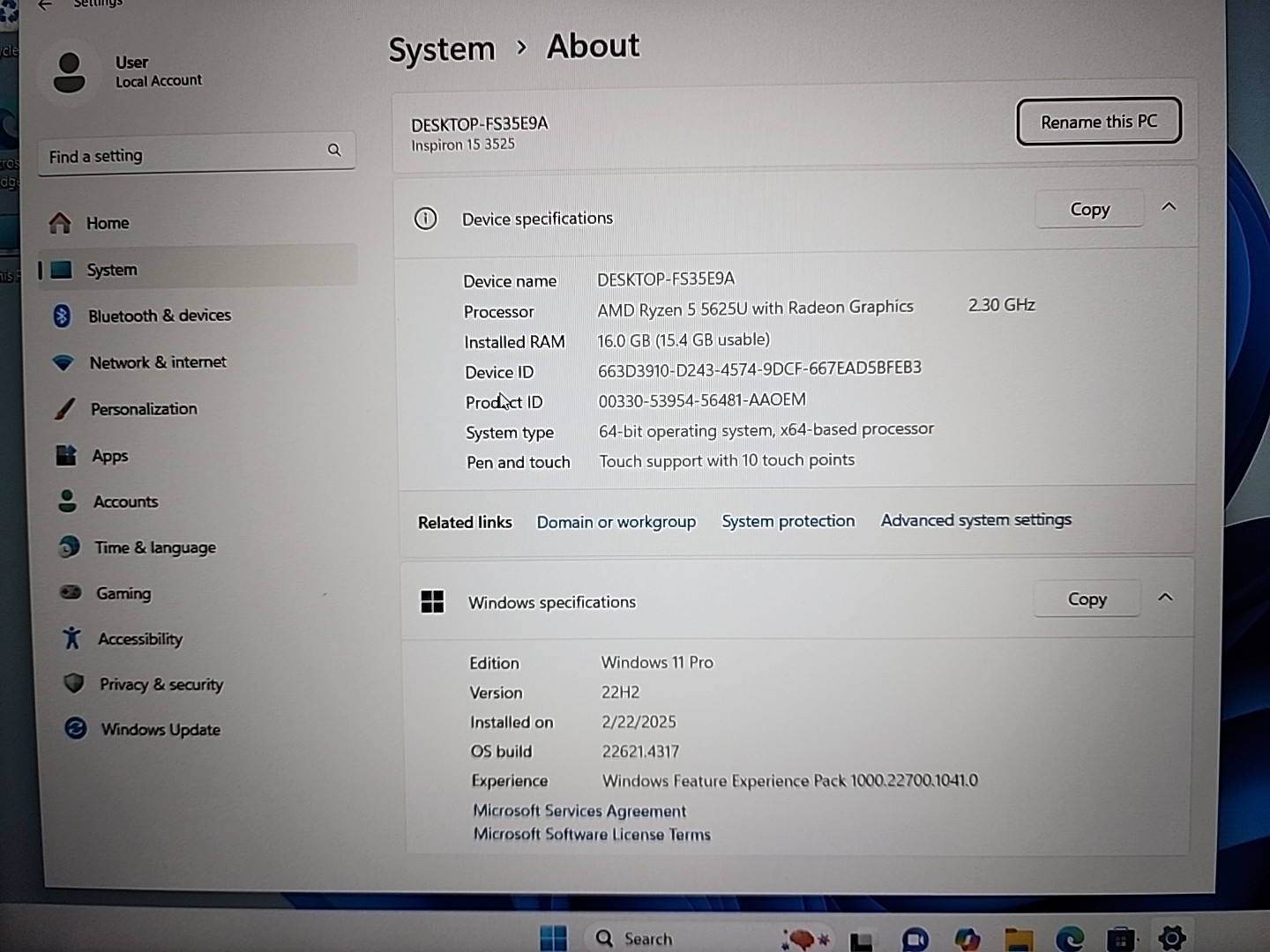Open Microsoft Services Agreement link
Image resolution: width=1270 pixels, height=952 pixels.
[x=579, y=811]
